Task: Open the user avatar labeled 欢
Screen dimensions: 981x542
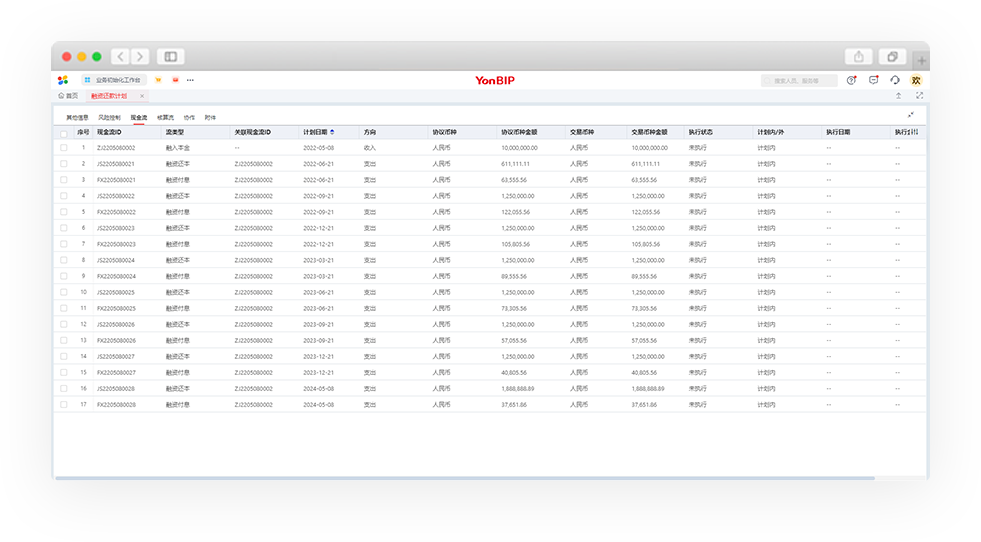Action: [916, 80]
